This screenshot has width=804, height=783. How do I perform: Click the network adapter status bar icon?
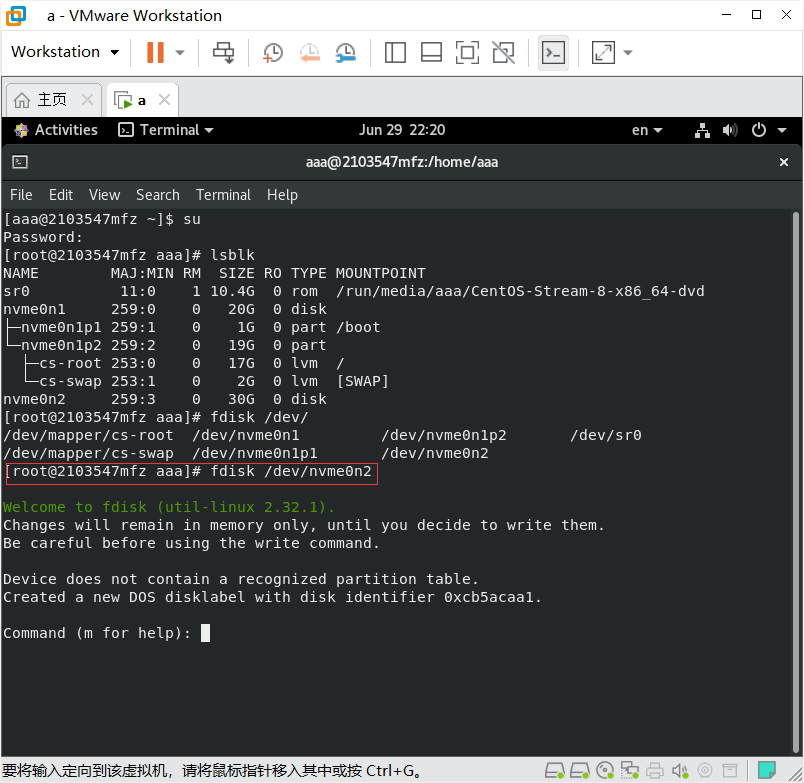coord(630,770)
